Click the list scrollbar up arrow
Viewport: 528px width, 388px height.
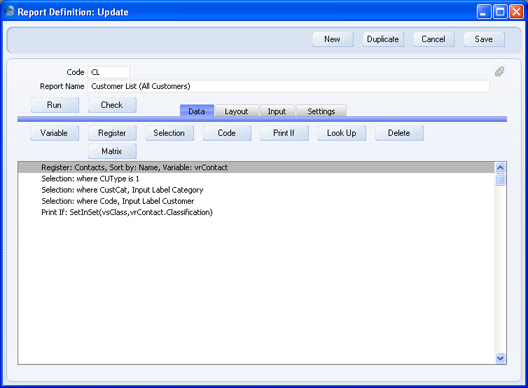point(500,167)
